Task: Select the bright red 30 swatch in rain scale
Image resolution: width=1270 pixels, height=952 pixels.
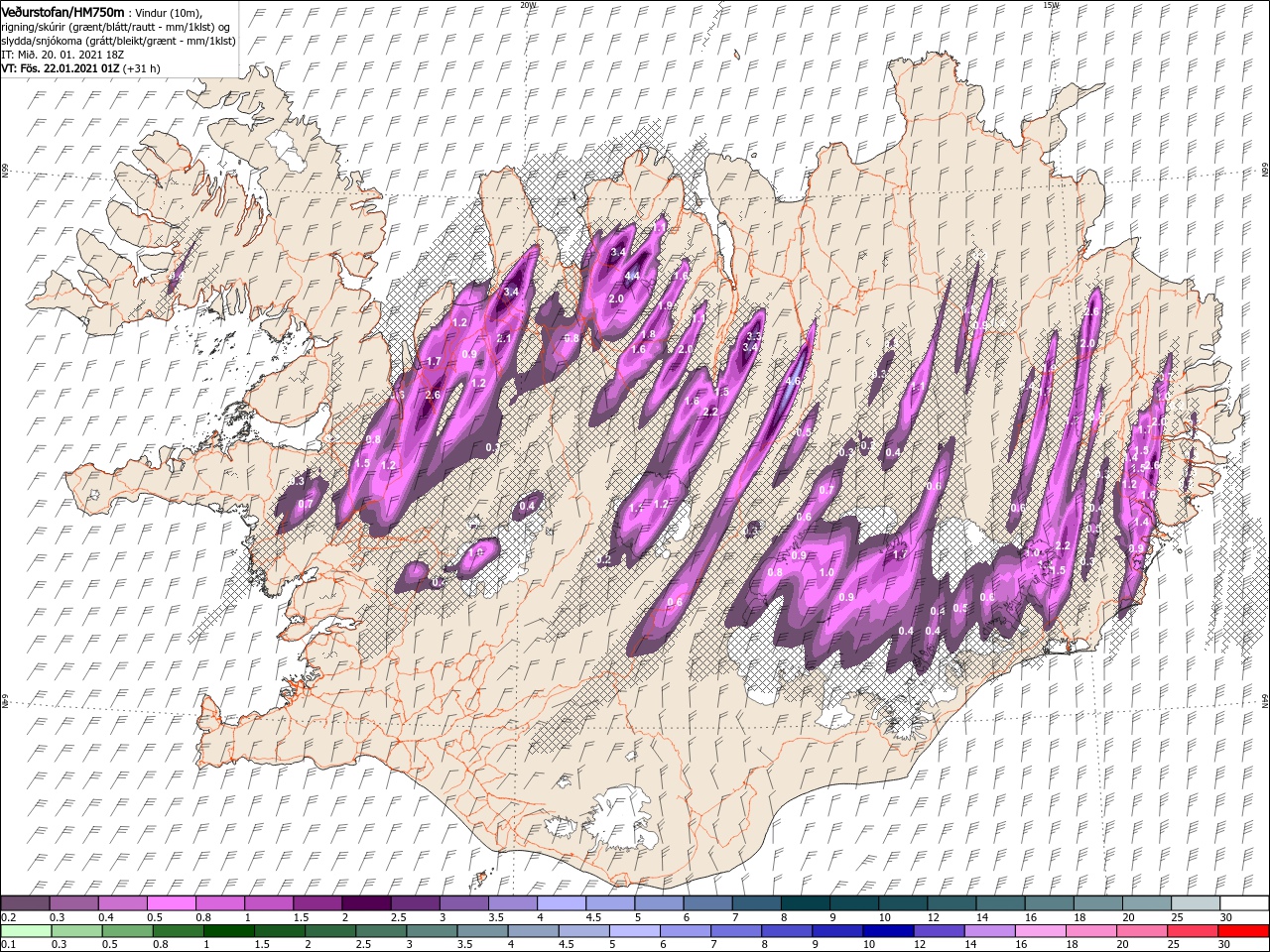Action: pyautogui.click(x=1243, y=931)
